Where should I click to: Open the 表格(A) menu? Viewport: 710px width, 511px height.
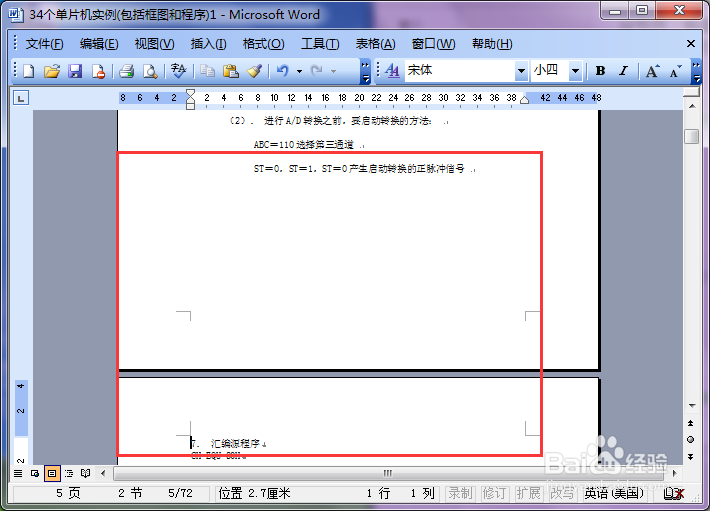click(375, 44)
